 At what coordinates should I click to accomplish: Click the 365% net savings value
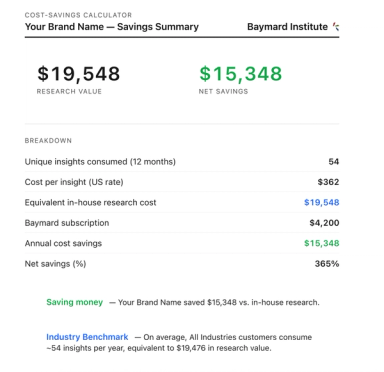(327, 264)
